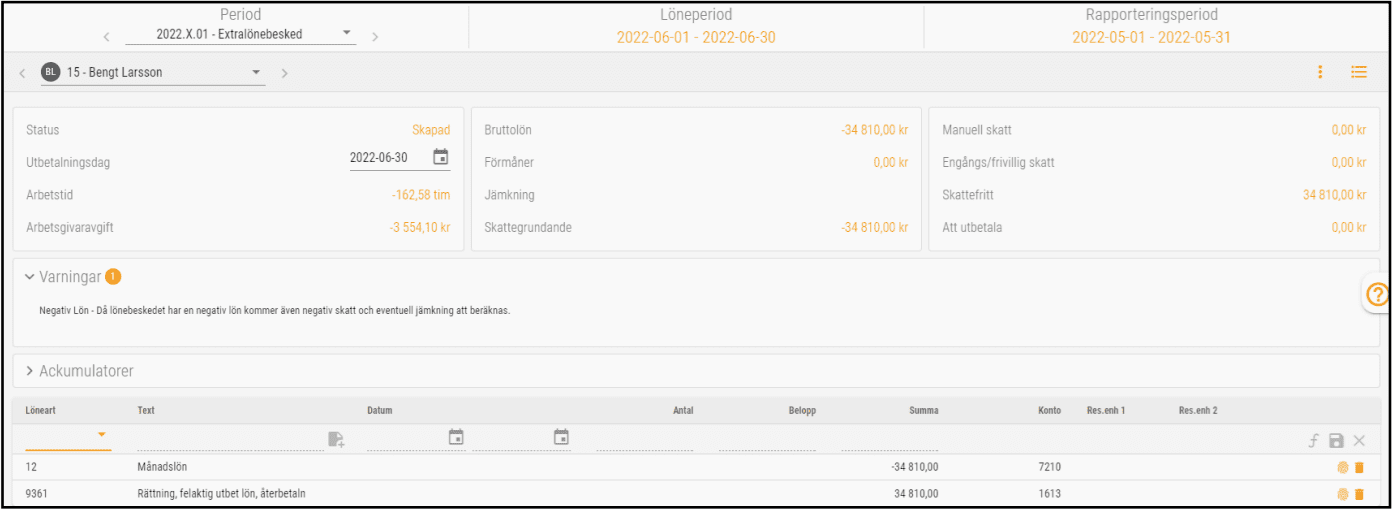Open the Utbetalningsdag calendar picker
The height and width of the screenshot is (509, 1392).
point(440,157)
